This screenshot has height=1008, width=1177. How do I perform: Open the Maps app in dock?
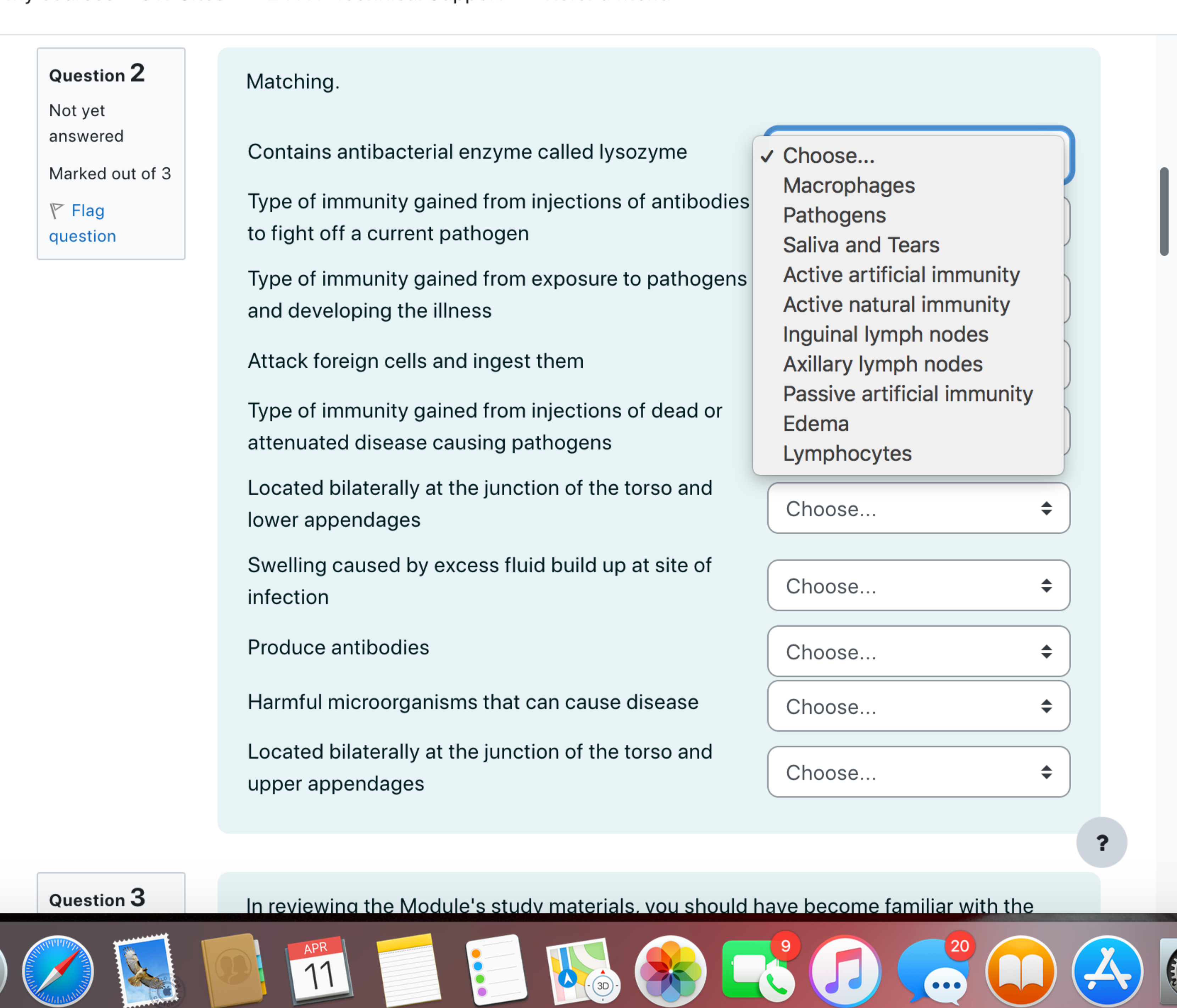click(x=583, y=970)
